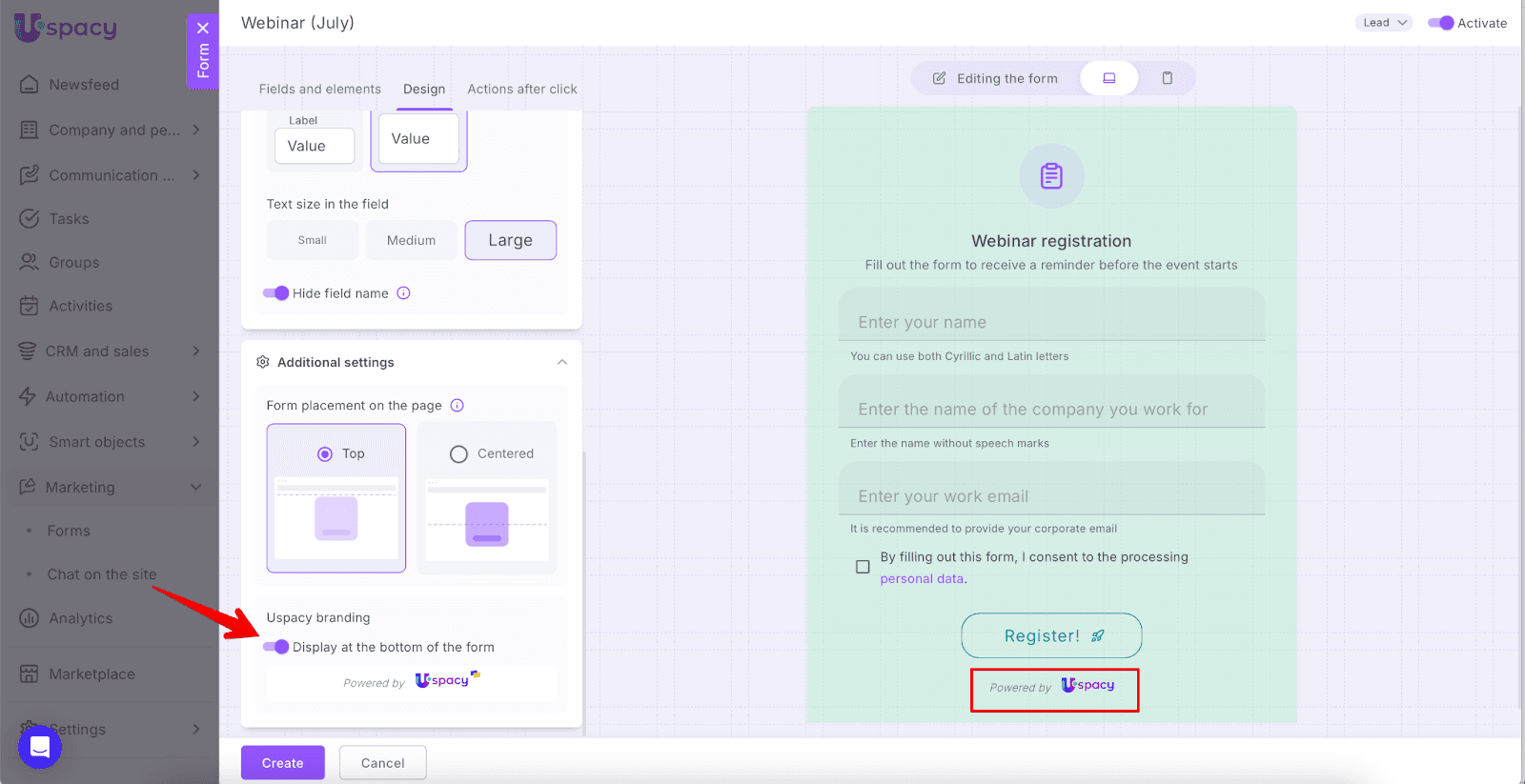Expand CRM and sales submenu arrow
1525x784 pixels.
pyautogui.click(x=196, y=352)
